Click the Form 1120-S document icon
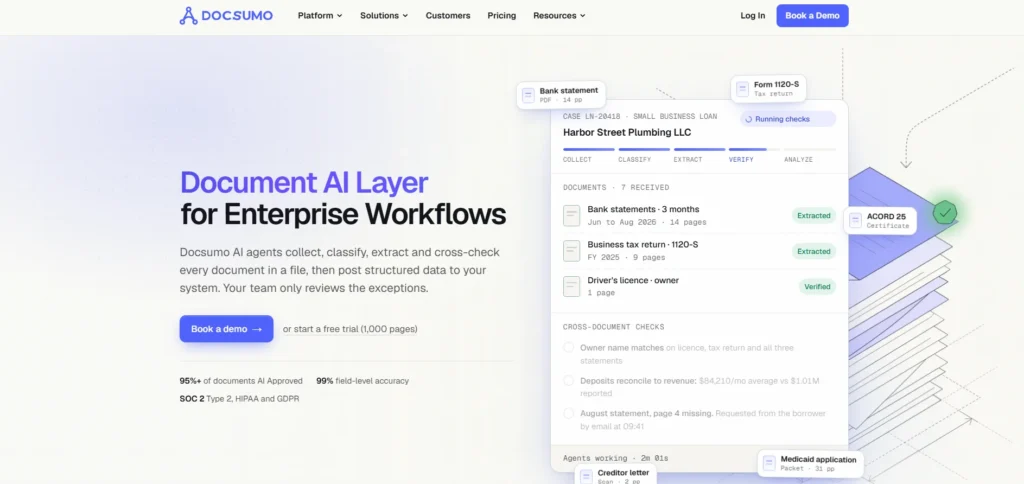The image size is (1024, 484). point(743,89)
